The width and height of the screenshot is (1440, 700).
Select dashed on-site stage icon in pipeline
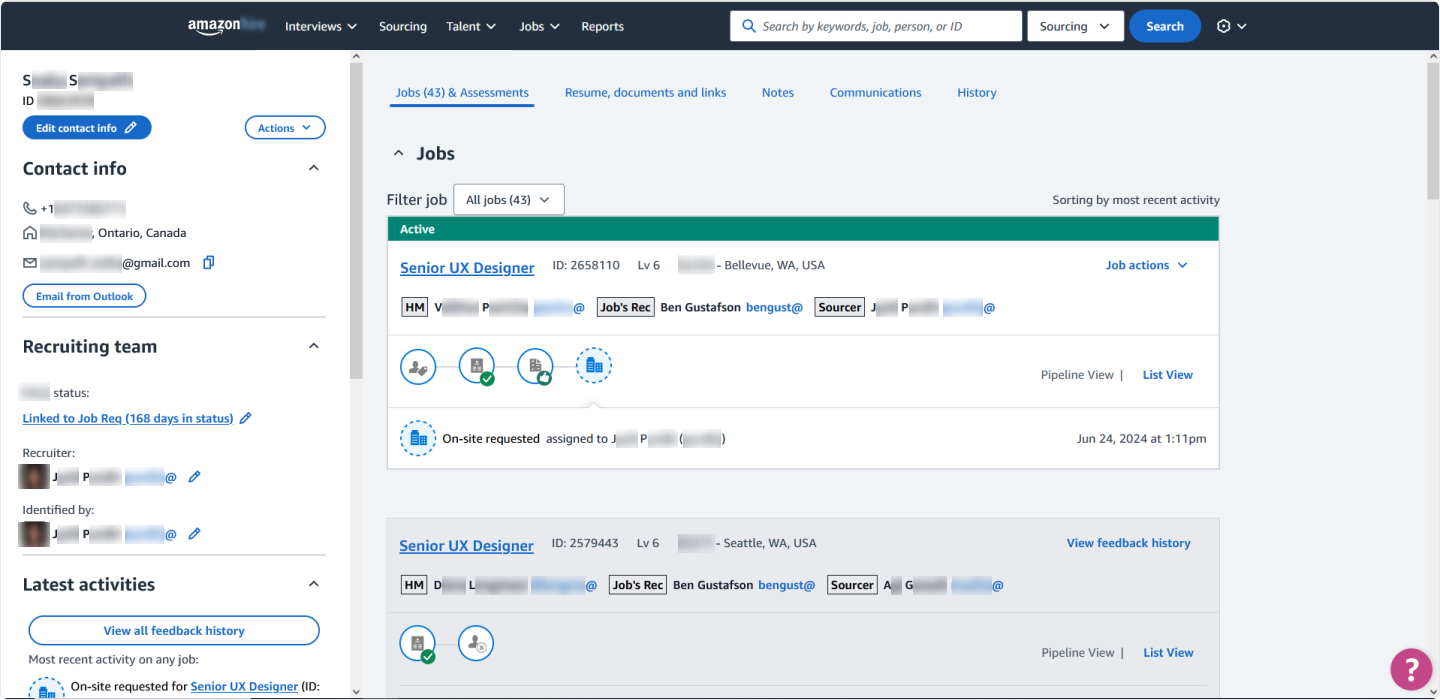pos(594,366)
